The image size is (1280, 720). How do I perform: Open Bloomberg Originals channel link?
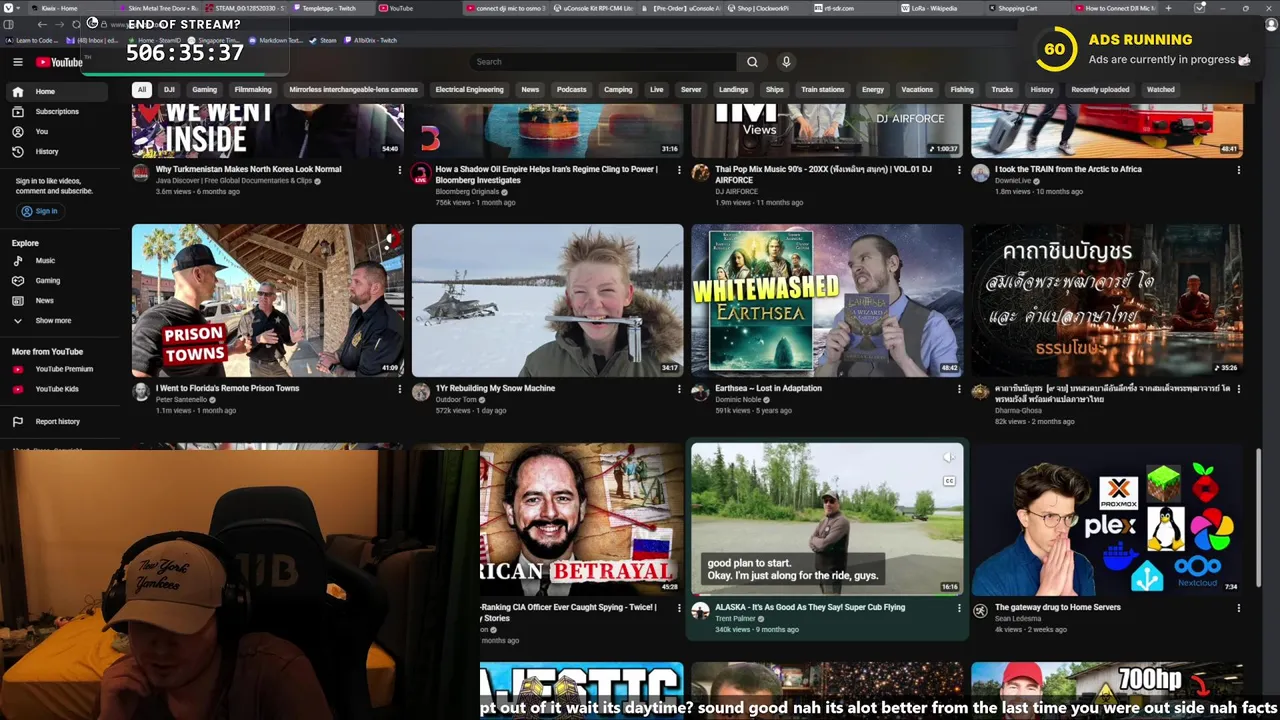click(x=467, y=192)
